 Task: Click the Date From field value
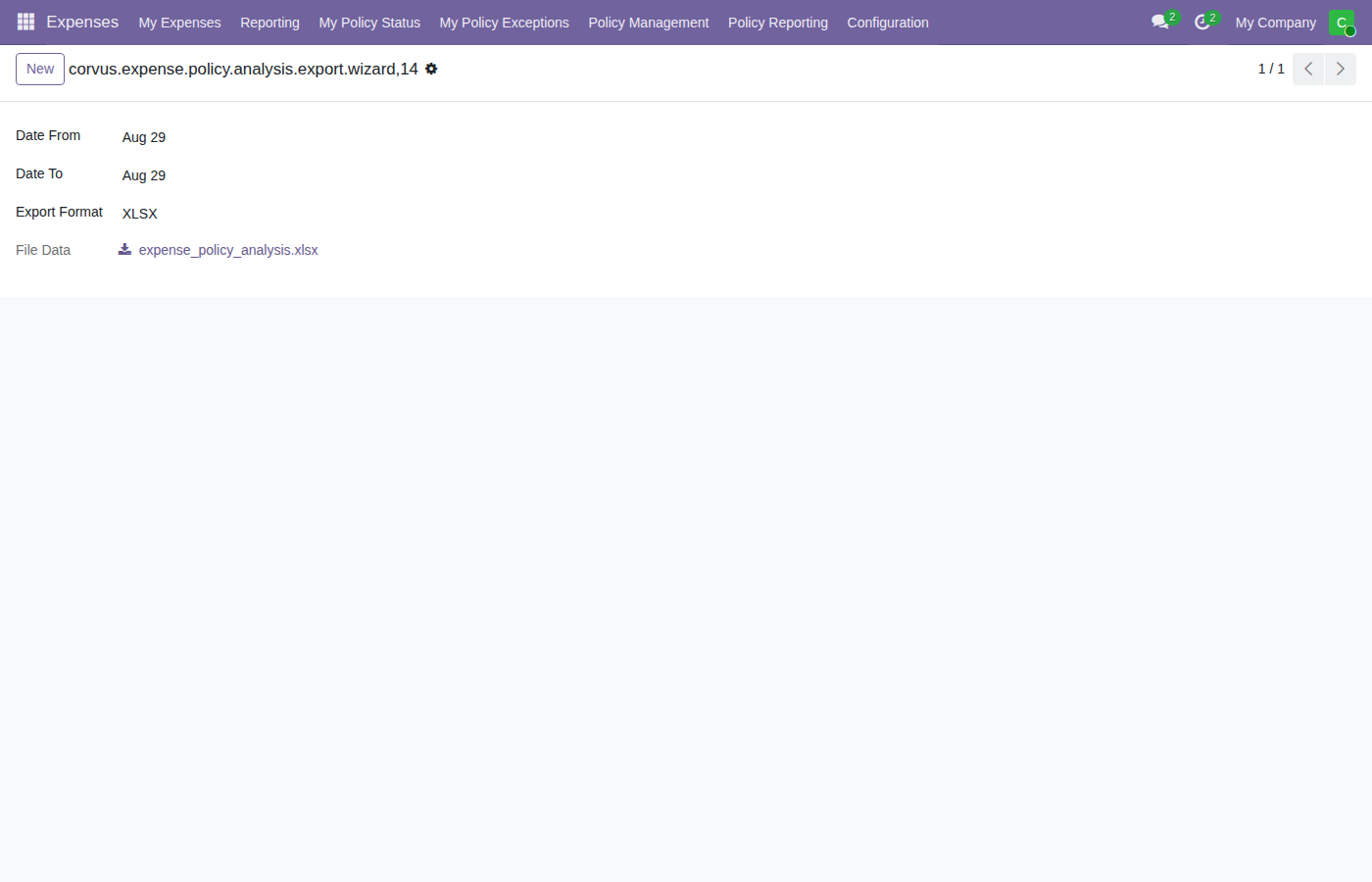click(x=144, y=137)
